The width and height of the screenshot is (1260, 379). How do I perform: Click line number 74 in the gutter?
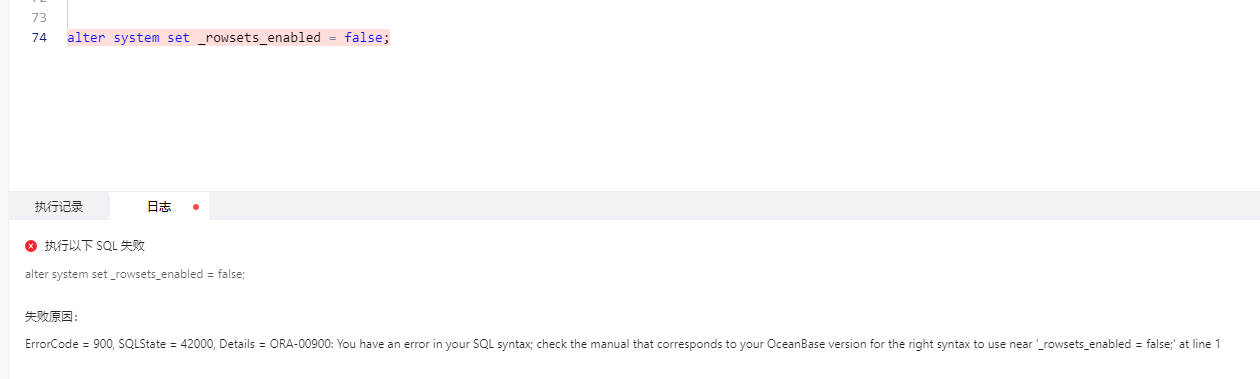pos(39,38)
